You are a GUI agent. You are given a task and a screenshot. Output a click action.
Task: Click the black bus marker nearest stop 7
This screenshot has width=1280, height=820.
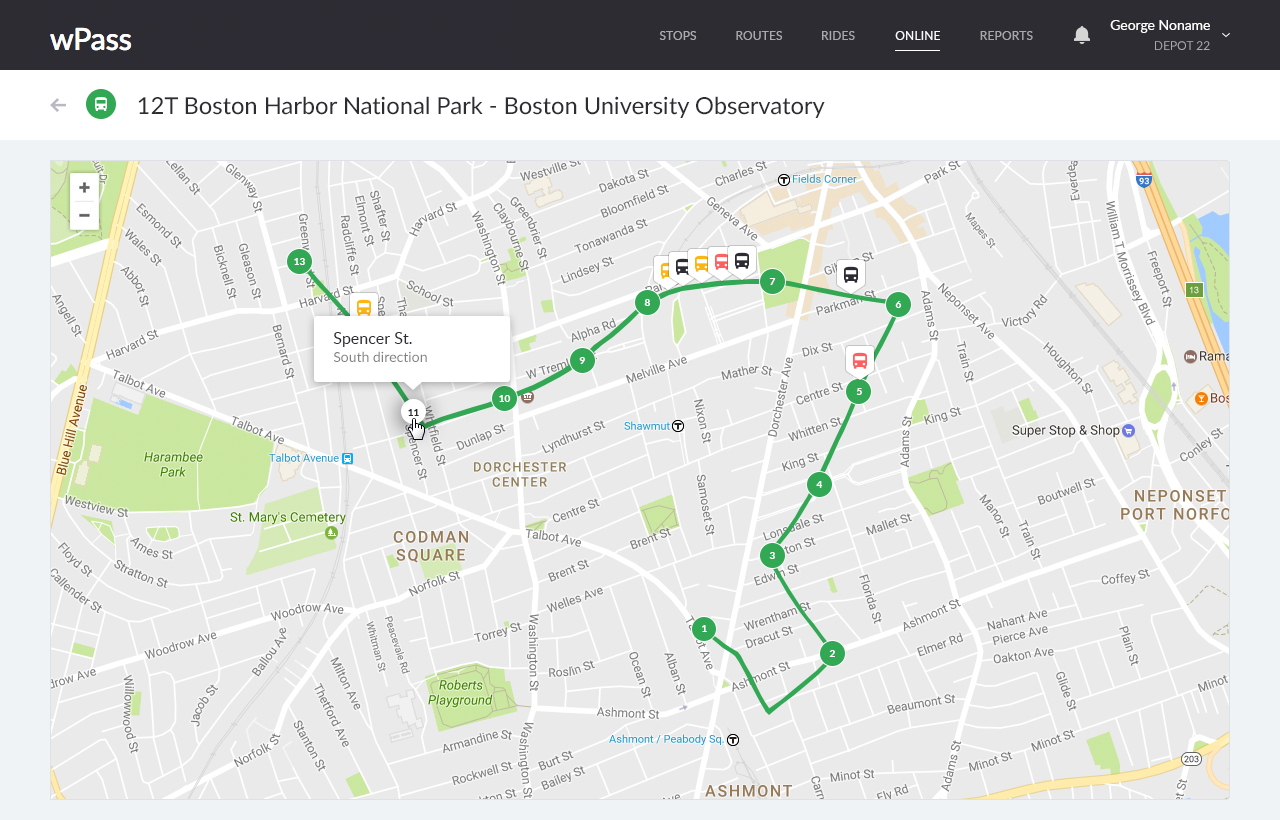(x=742, y=261)
